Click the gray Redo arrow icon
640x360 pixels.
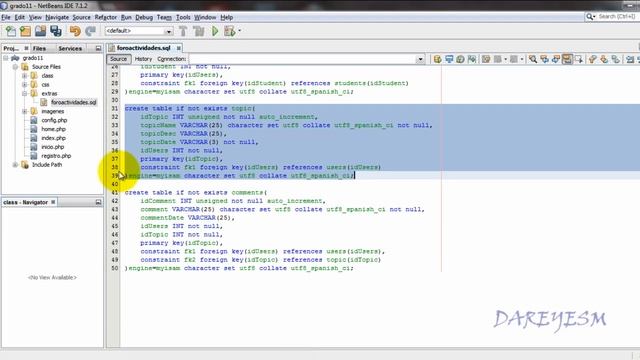[90, 31]
